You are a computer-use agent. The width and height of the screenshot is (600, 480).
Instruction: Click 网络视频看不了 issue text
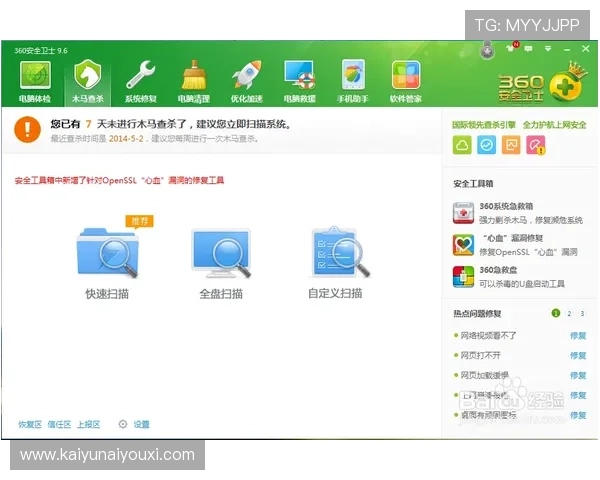pos(488,336)
